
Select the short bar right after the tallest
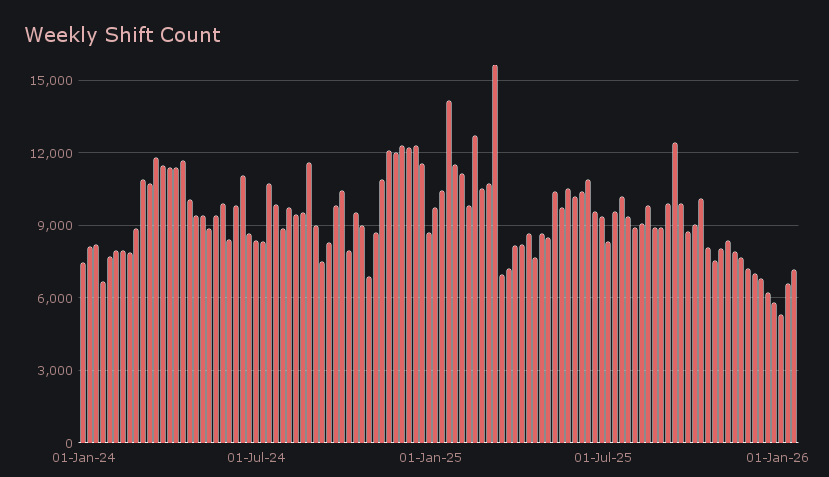coord(502,358)
